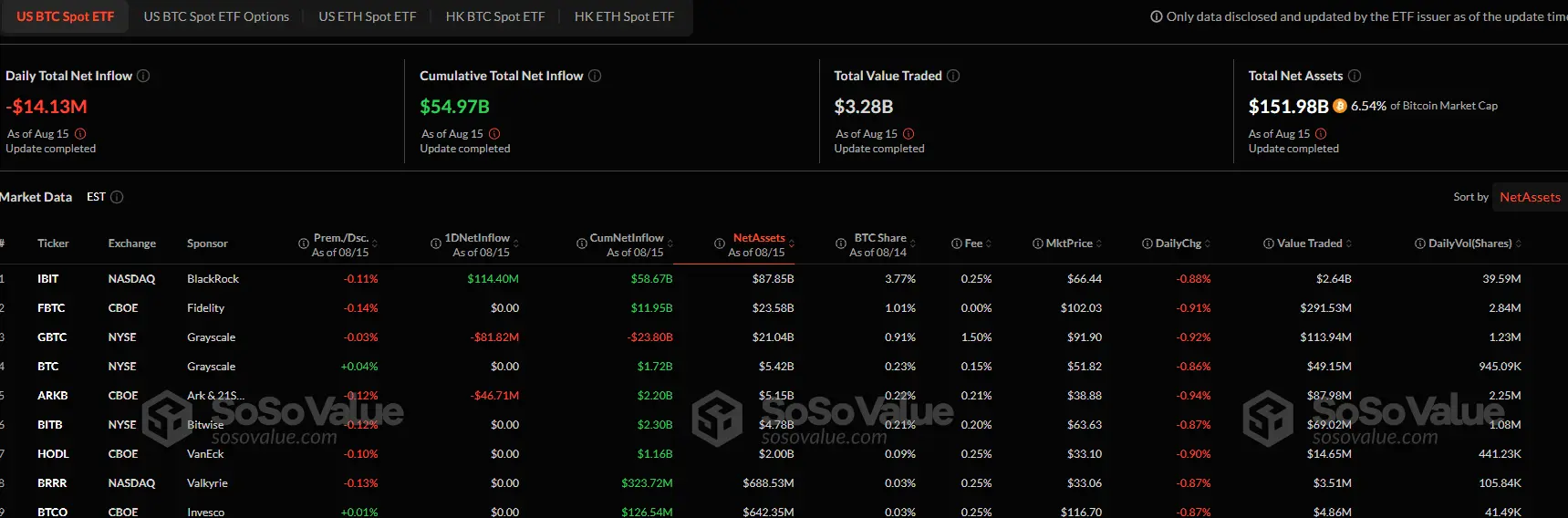
Task: Click GBTC fee value 1.50%
Action: (x=976, y=337)
